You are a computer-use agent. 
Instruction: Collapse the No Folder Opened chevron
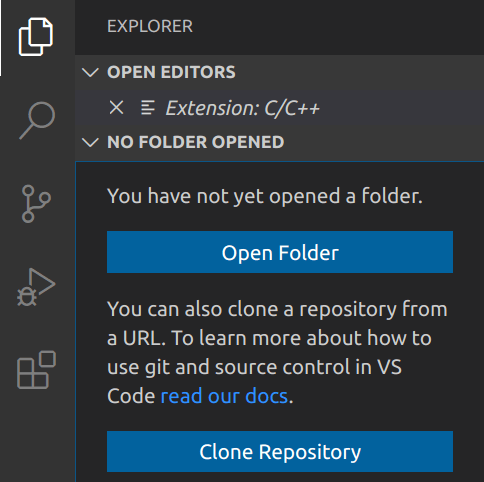click(90, 142)
